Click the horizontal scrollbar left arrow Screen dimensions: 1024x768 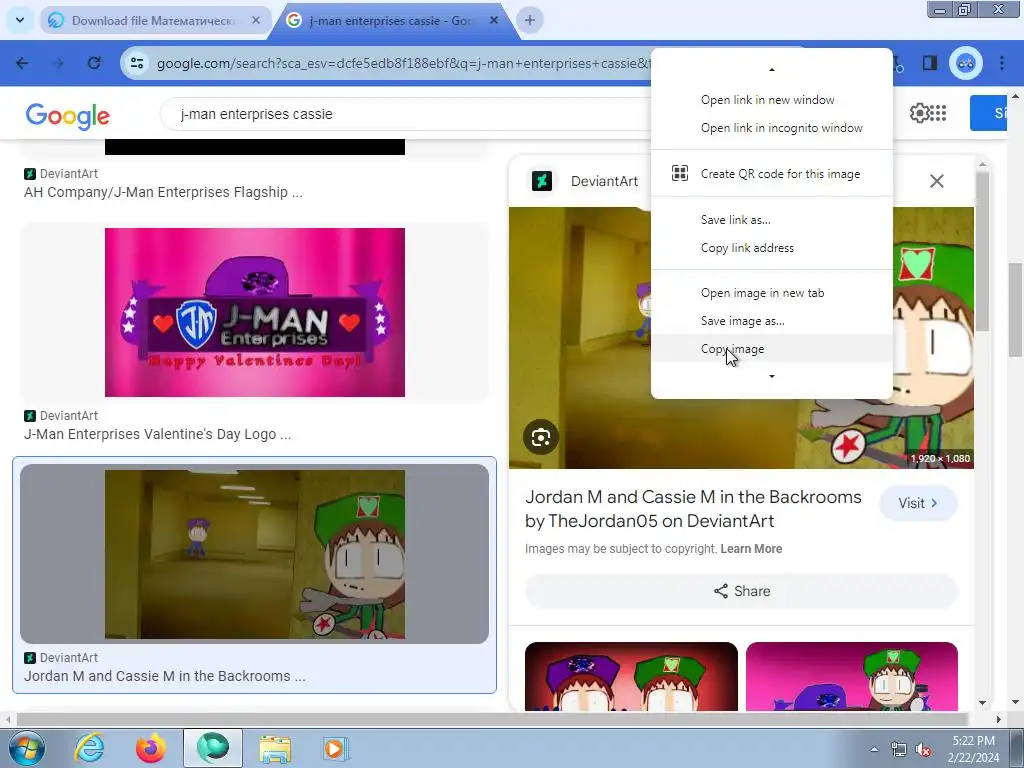(x=8, y=720)
